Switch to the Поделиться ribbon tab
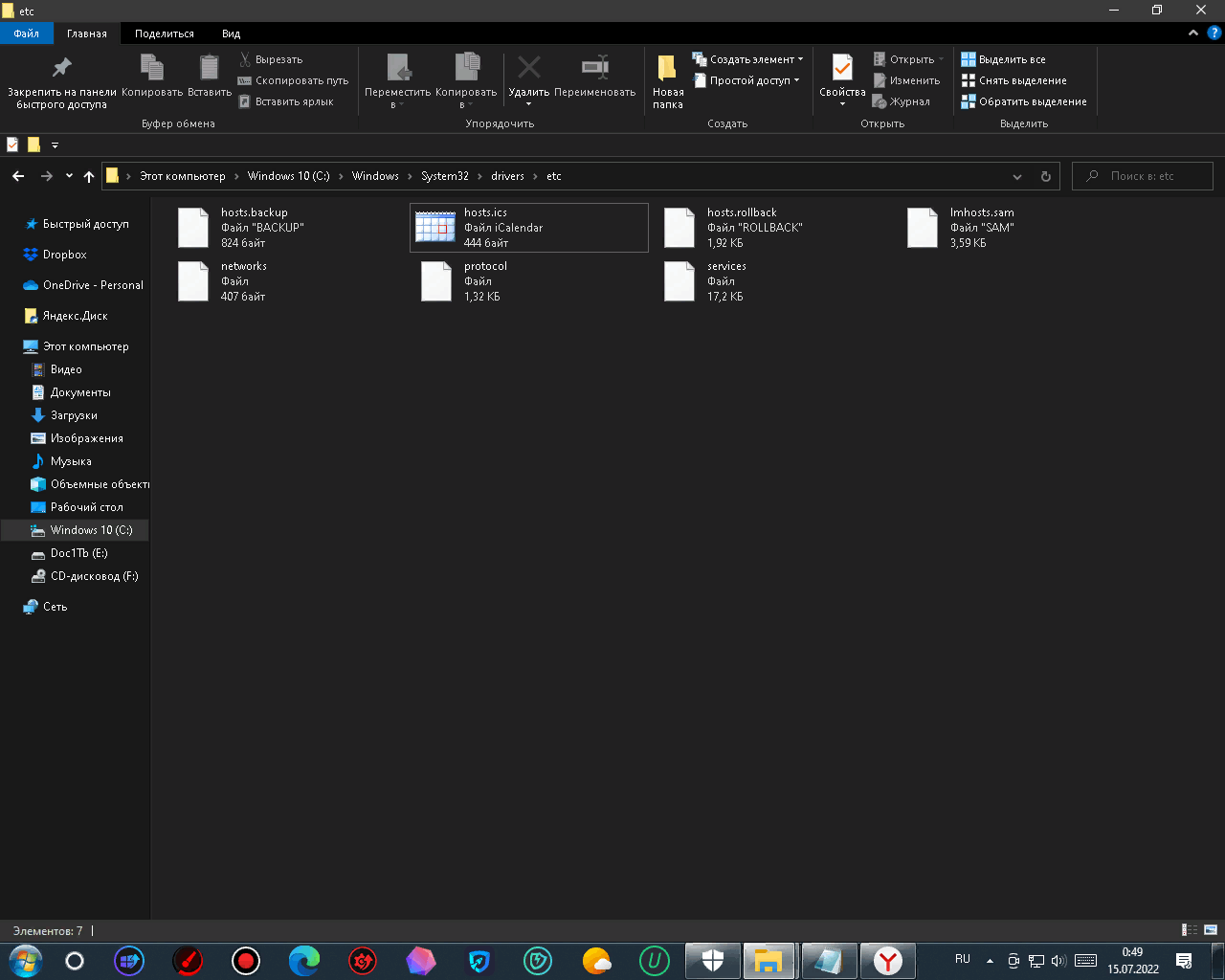Screen dimensions: 1225x980 tap(165, 33)
